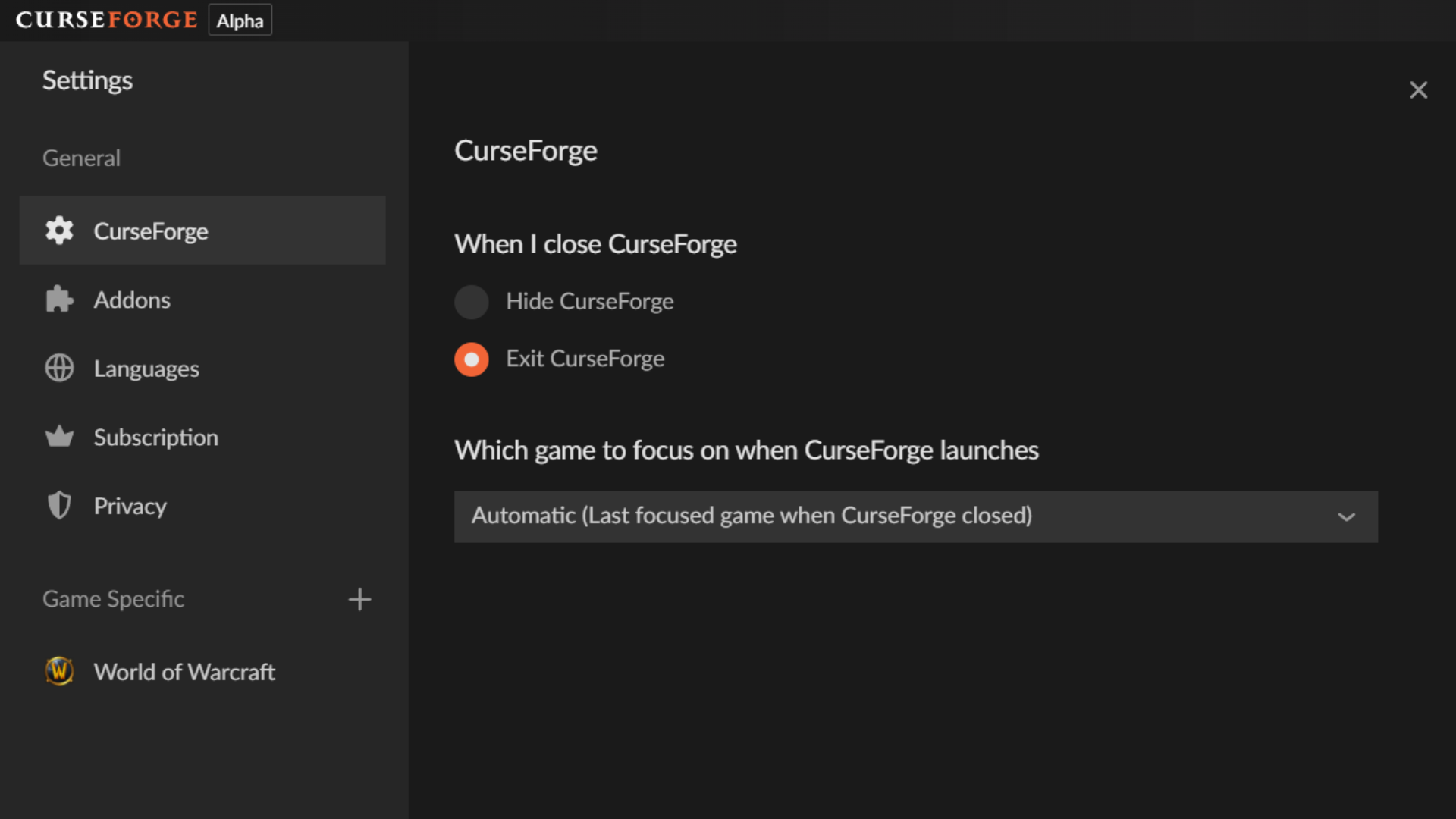Click the dropdown chevron arrow
The width and height of the screenshot is (1456, 819).
1346,517
